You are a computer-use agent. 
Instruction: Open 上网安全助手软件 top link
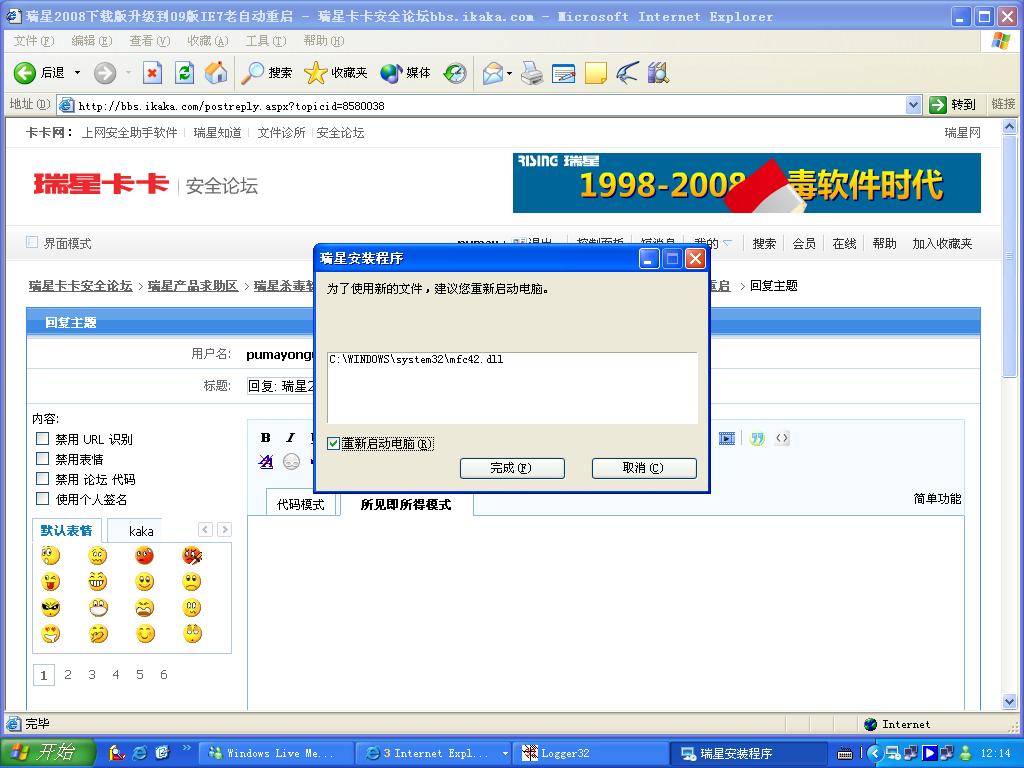pos(129,133)
